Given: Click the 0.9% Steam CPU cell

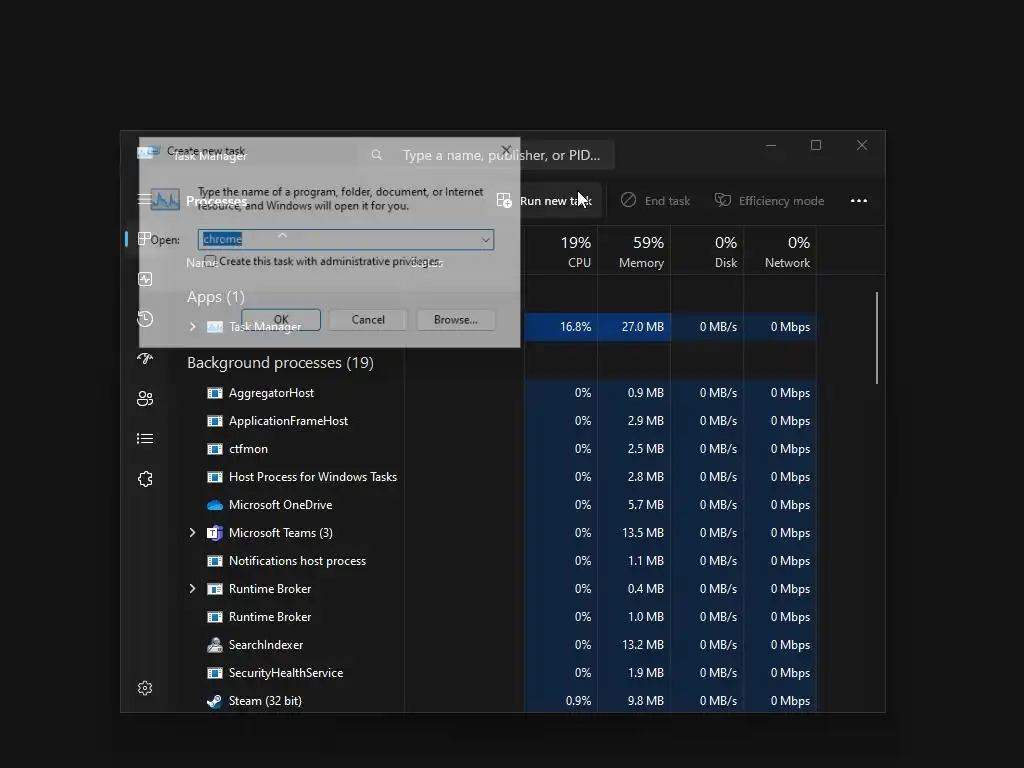Looking at the screenshot, I should click(562, 701).
